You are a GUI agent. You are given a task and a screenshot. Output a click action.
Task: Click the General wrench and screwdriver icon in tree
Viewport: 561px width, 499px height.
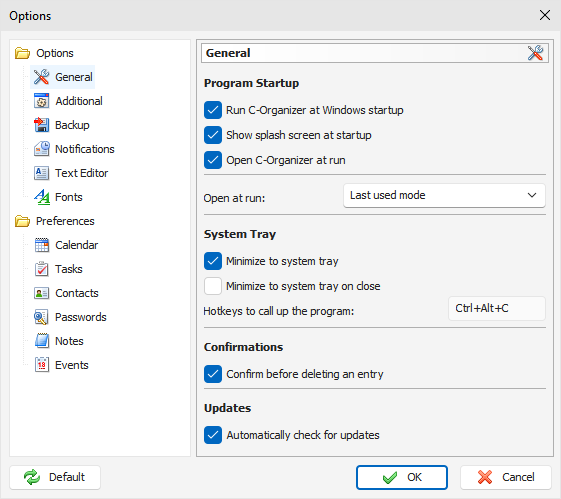pos(41,77)
